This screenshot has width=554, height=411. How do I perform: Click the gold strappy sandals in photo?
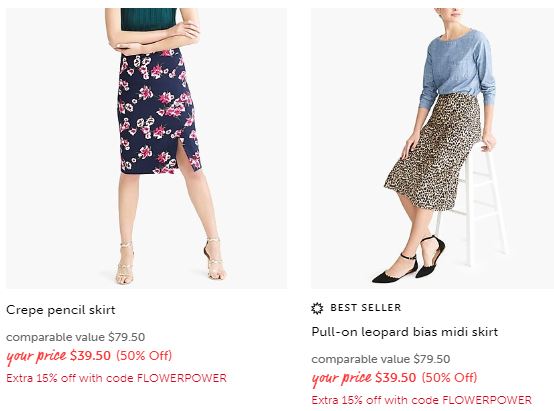(x=171, y=262)
